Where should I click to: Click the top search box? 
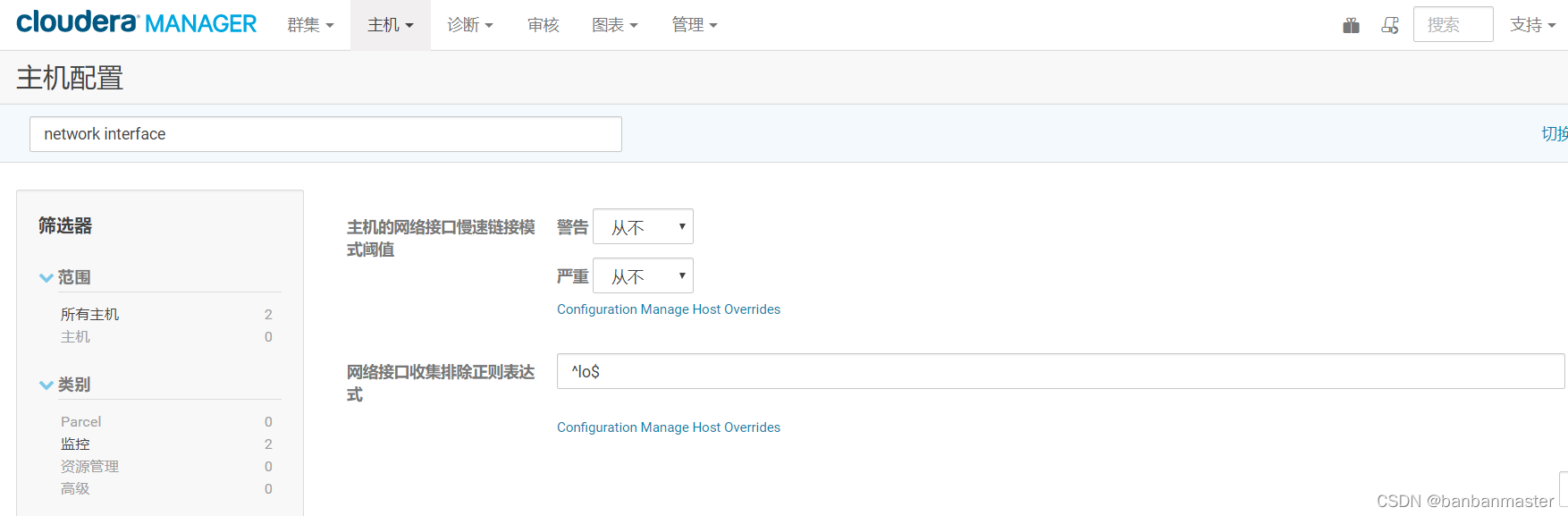click(1453, 24)
